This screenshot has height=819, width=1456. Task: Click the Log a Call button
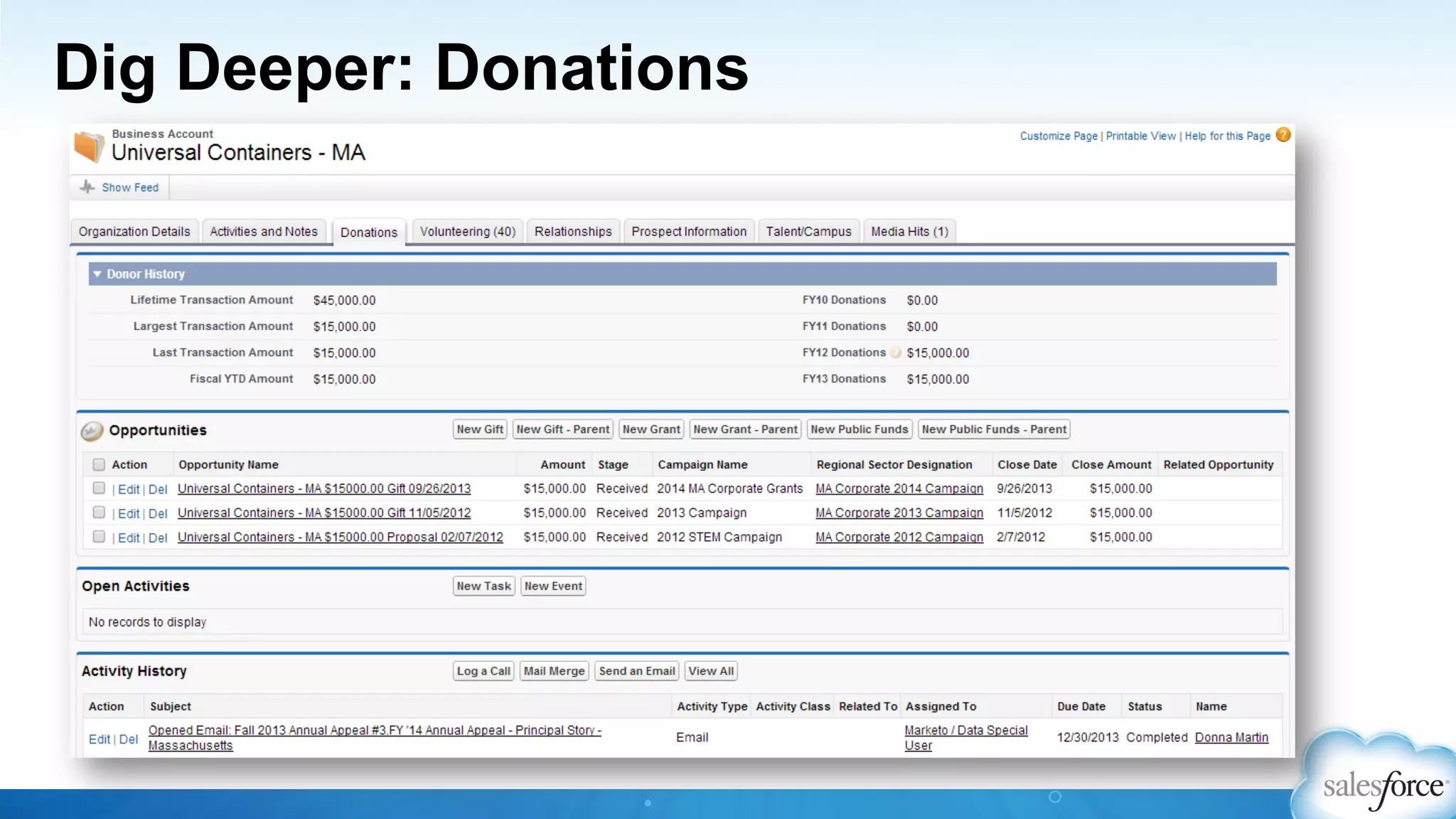483,671
